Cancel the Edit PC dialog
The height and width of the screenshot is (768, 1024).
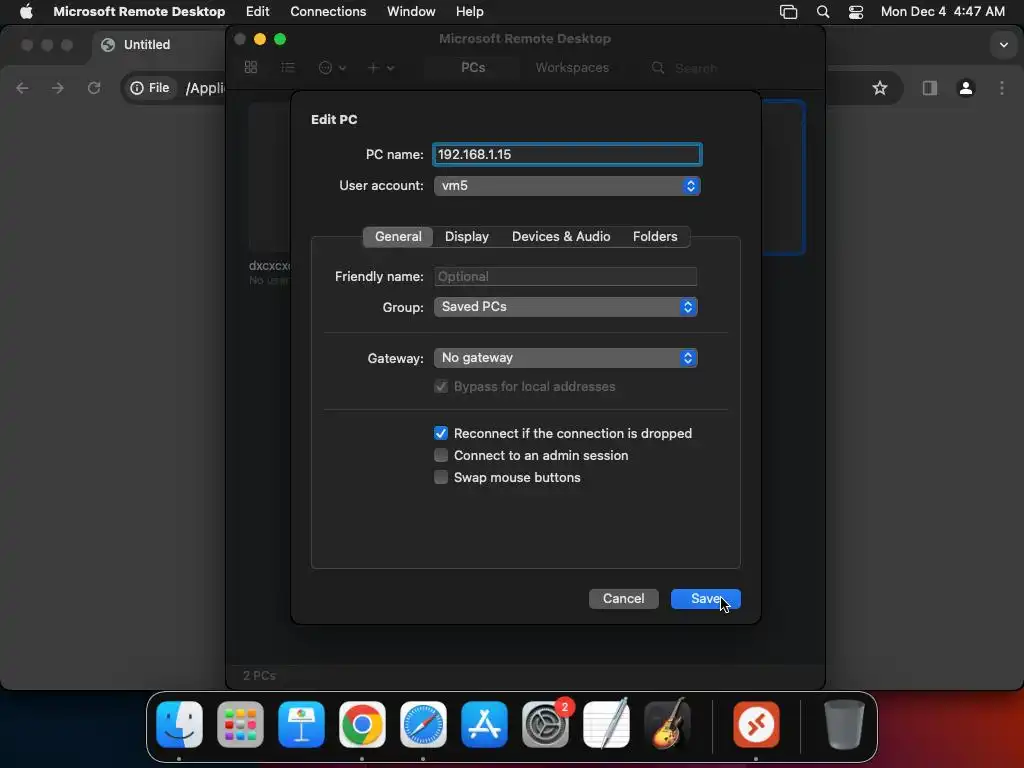(x=623, y=598)
